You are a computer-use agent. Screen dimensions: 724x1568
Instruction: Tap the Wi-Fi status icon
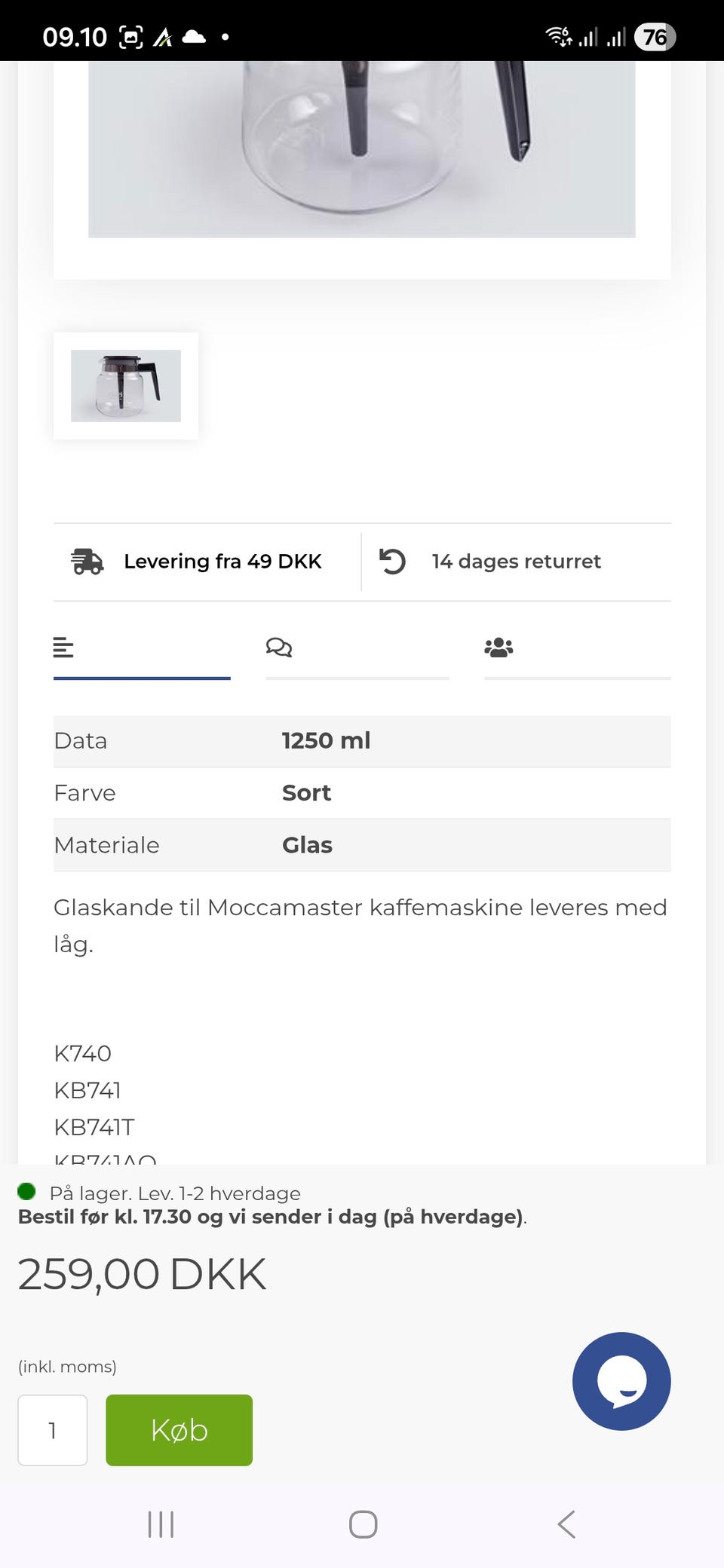pyautogui.click(x=558, y=36)
